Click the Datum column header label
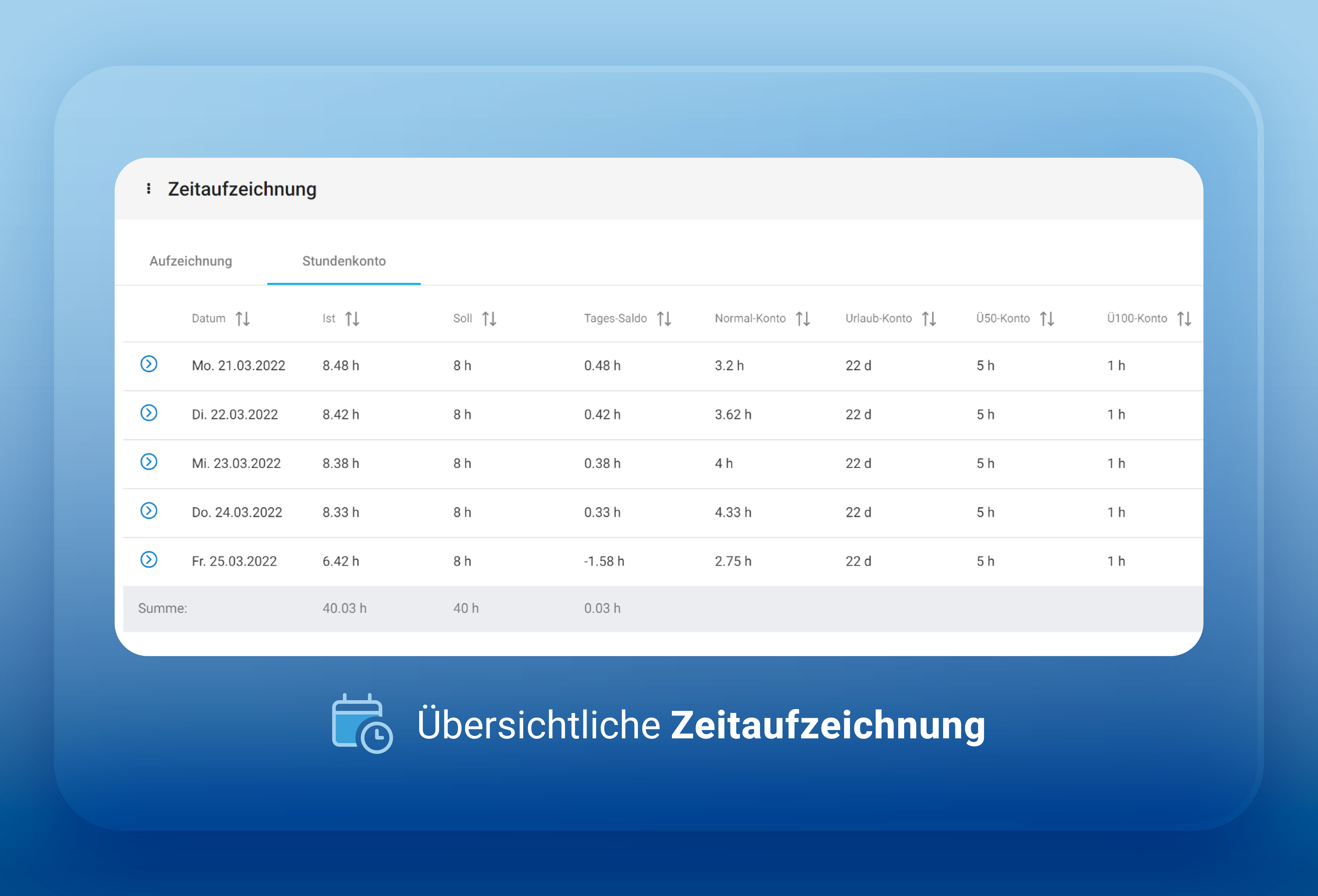 tap(208, 319)
